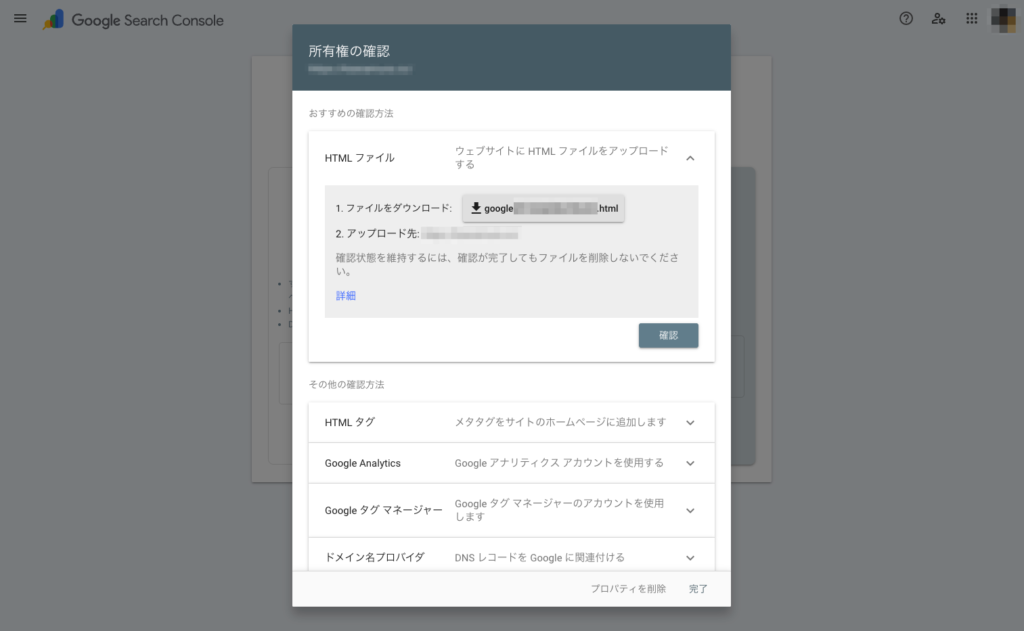Click 完了 to finish verification

tap(697, 589)
